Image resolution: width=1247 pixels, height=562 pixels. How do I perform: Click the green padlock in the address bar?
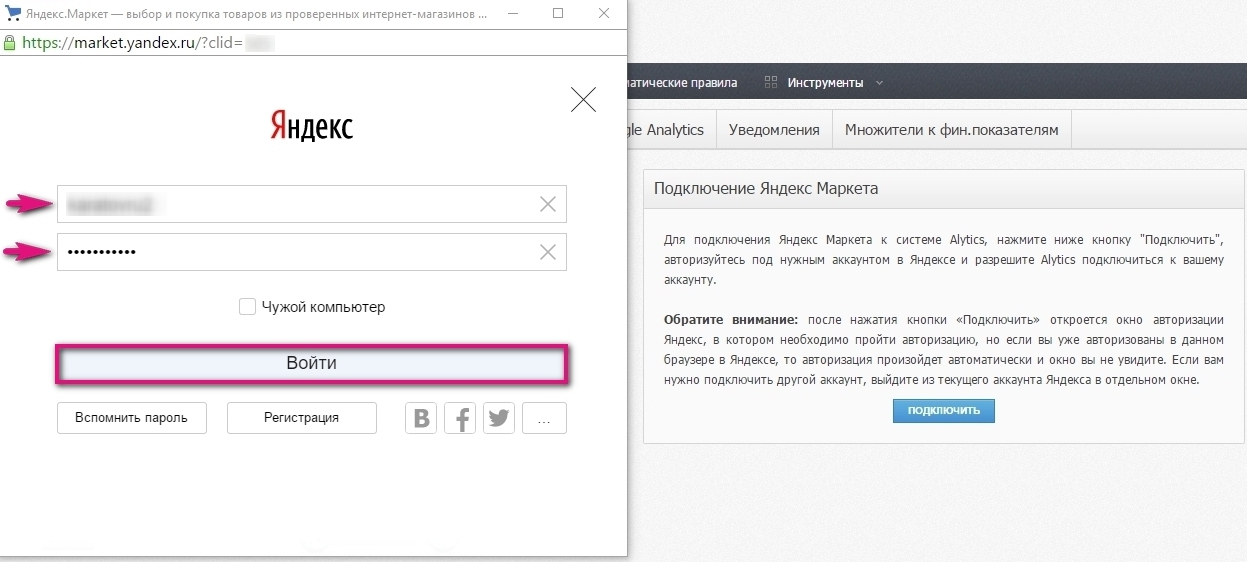(x=10, y=43)
